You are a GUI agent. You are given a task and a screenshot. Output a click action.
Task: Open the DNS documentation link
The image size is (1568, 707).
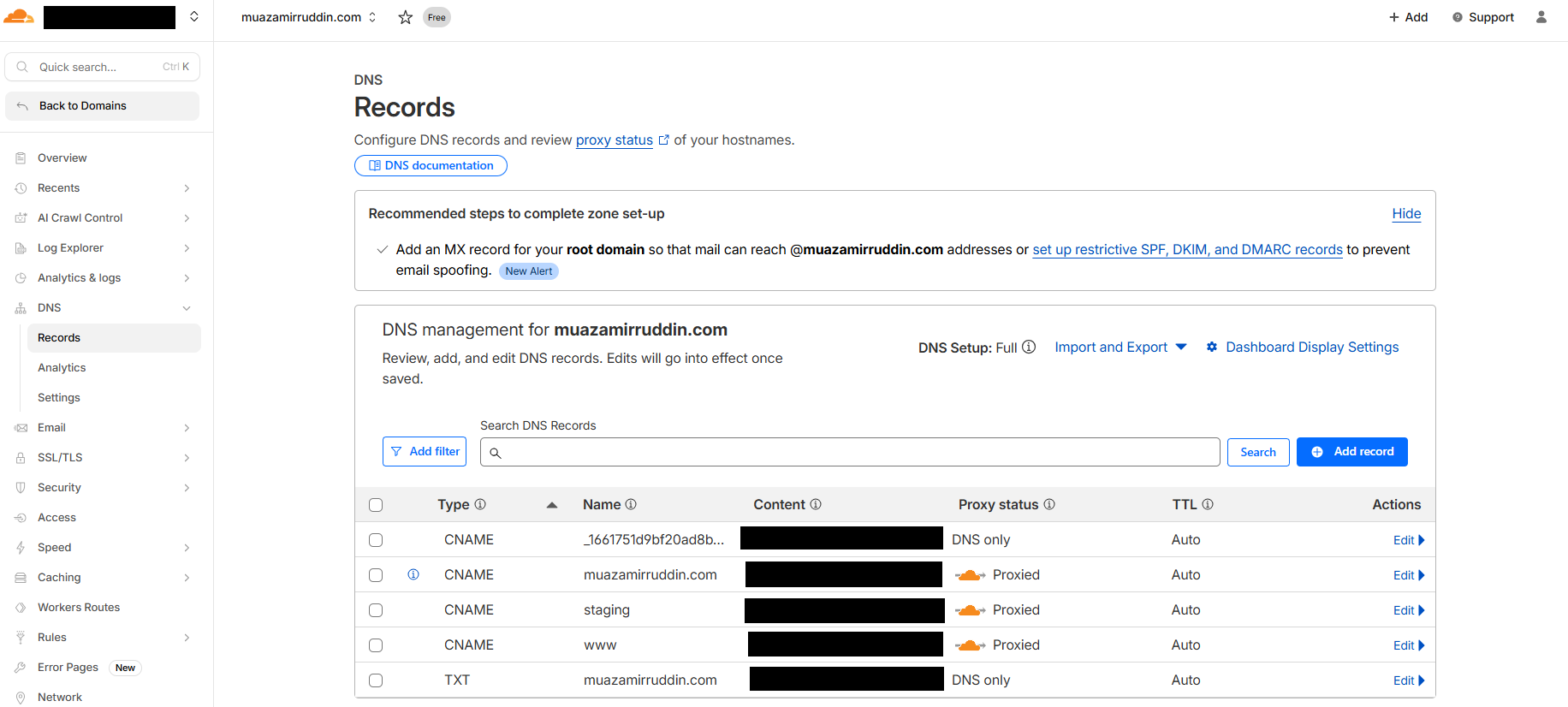click(431, 165)
